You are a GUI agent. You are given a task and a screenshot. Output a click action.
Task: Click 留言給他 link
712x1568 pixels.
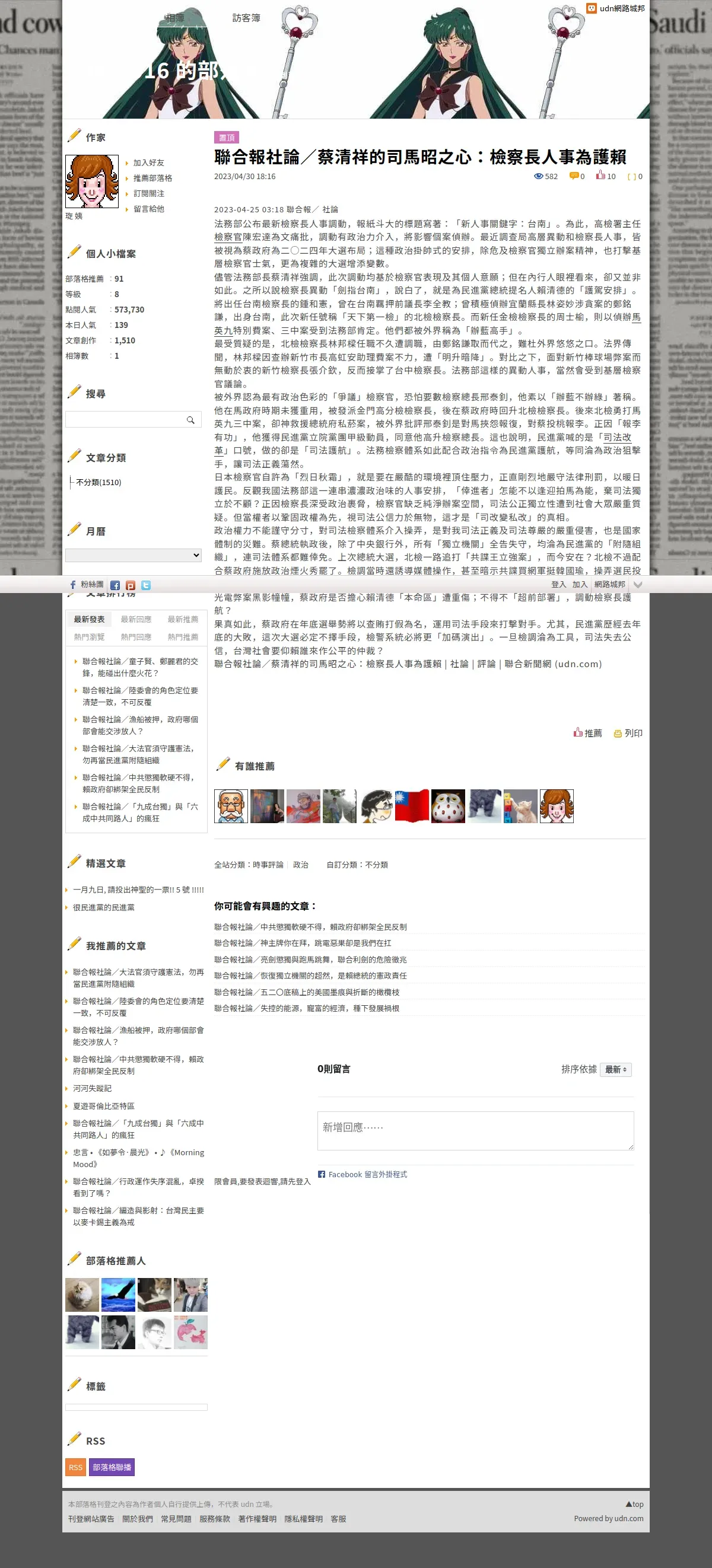point(148,209)
